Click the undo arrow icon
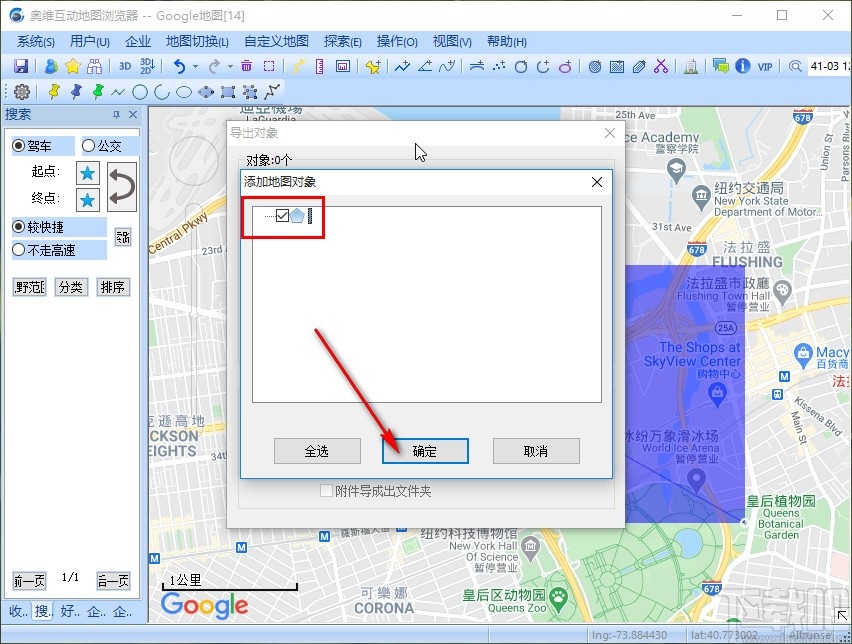This screenshot has width=852, height=644. coord(181,64)
